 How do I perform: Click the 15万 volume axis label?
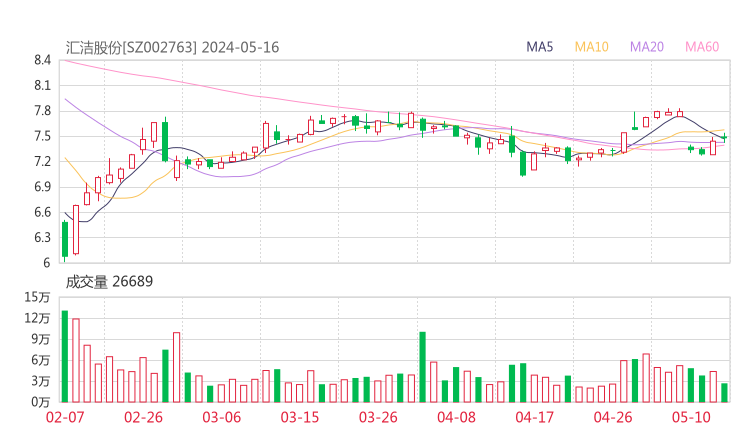pos(37,297)
